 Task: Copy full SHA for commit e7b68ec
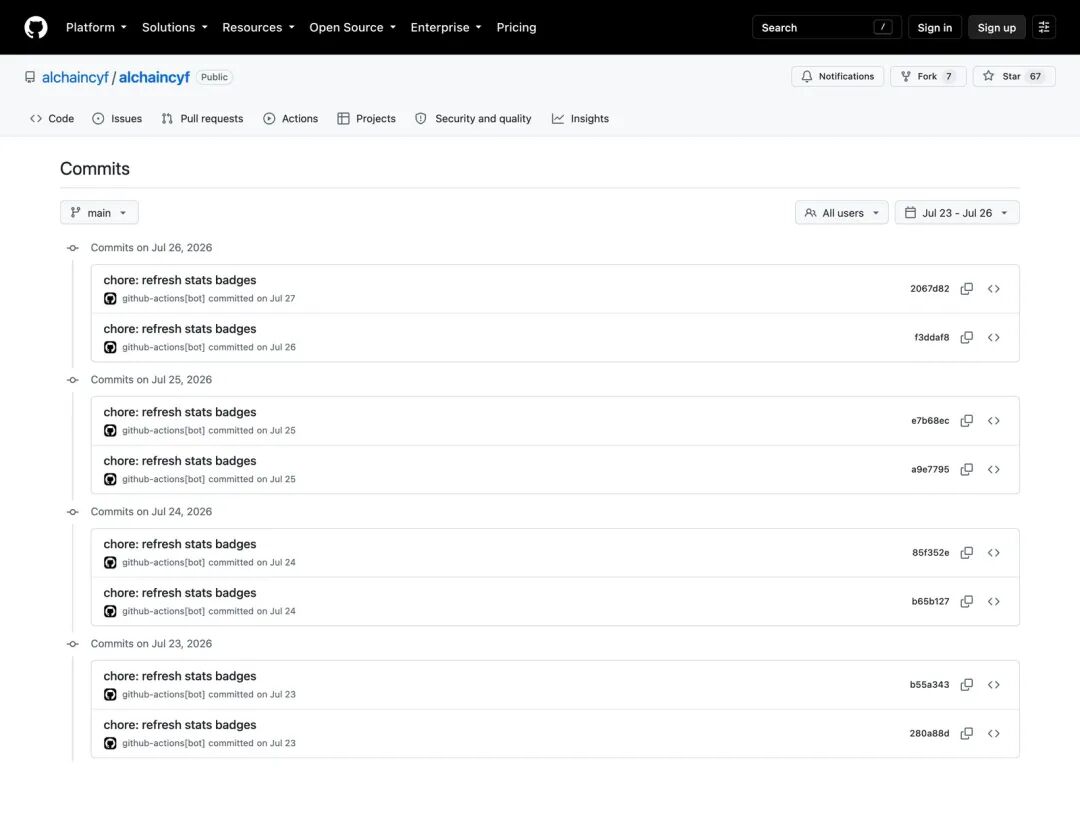click(966, 421)
